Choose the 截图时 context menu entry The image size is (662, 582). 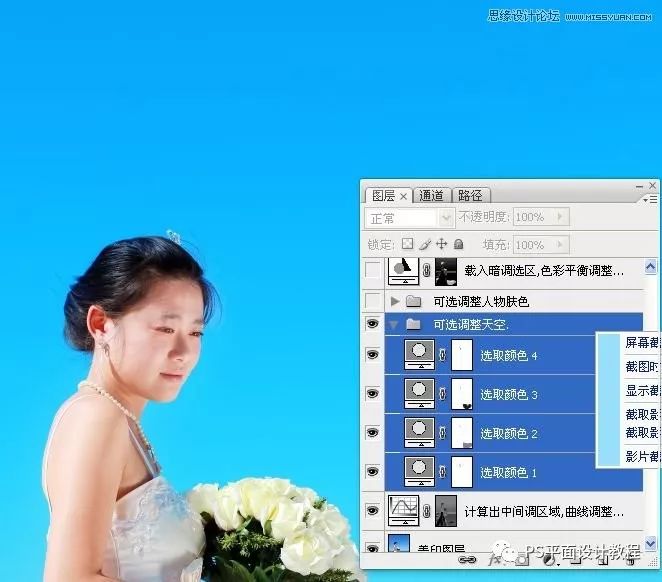coord(642,366)
